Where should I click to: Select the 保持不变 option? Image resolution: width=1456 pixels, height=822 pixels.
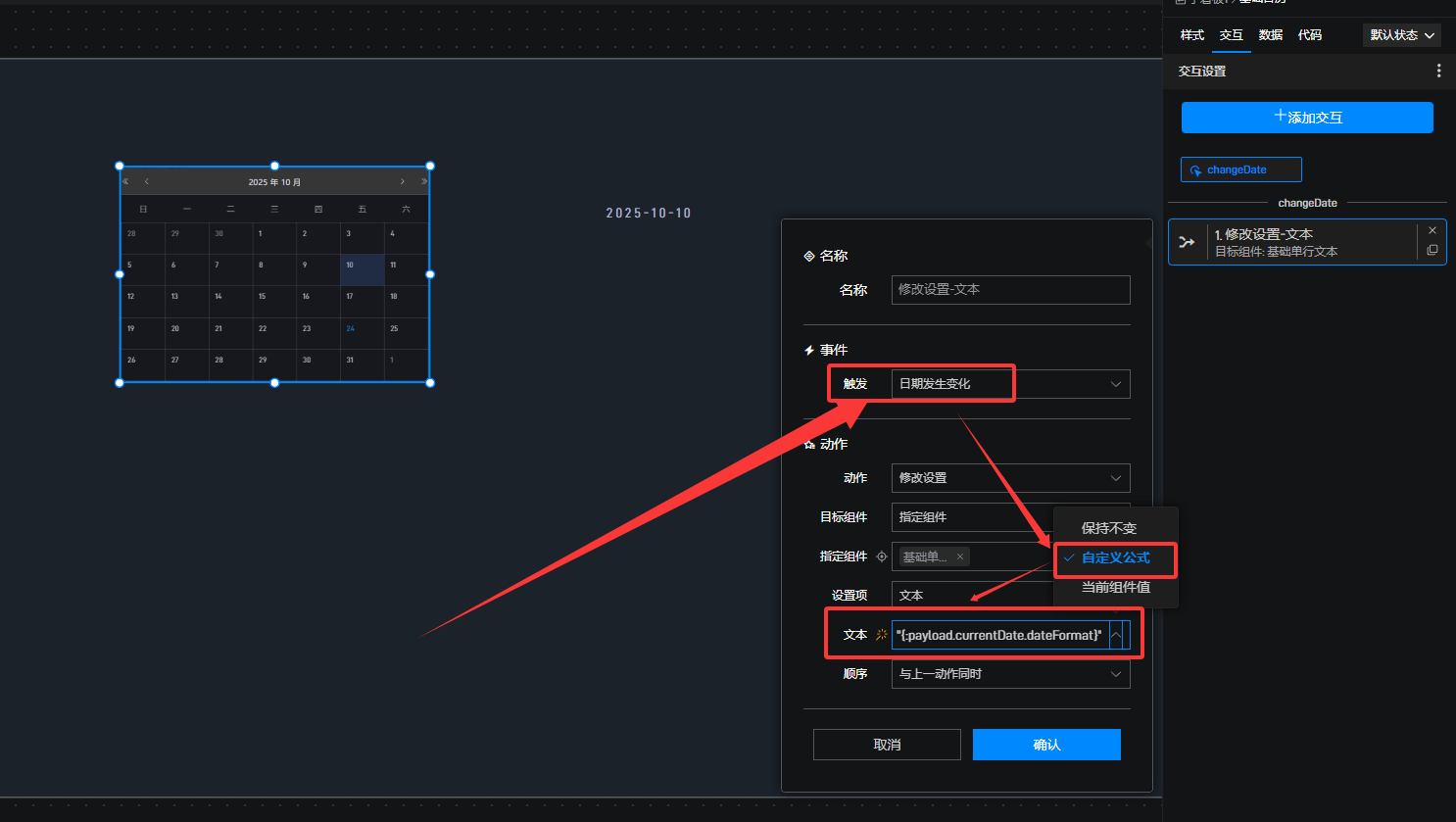pyautogui.click(x=1108, y=528)
